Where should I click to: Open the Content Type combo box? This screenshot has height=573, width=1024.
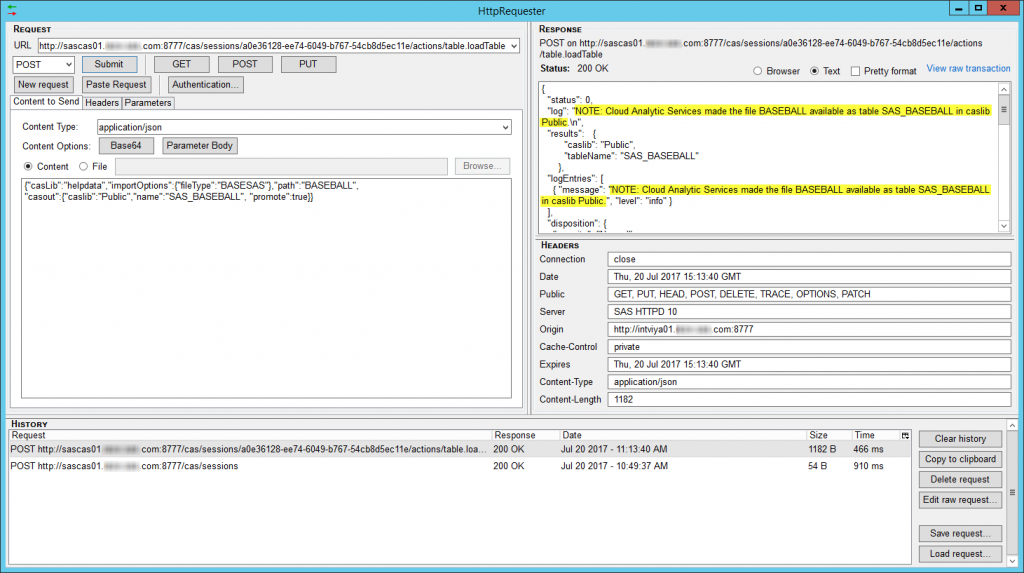click(x=504, y=127)
